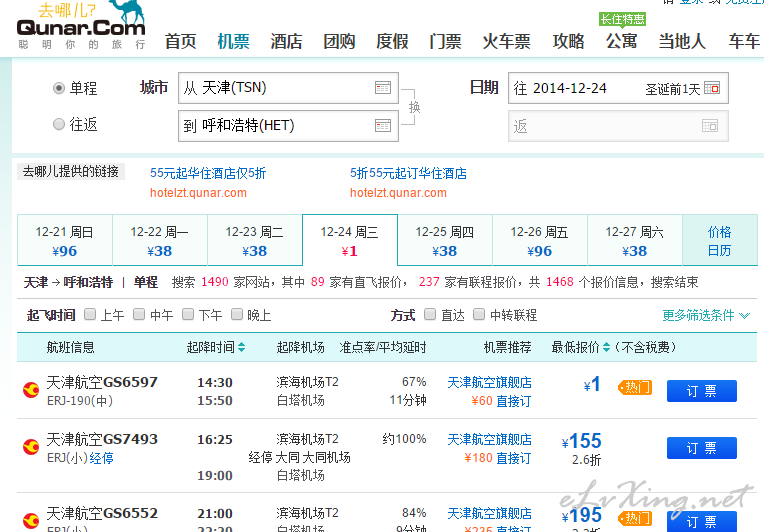This screenshot has height=532, width=764.
Task: Check 中午 departure time filter
Action: (x=139, y=314)
